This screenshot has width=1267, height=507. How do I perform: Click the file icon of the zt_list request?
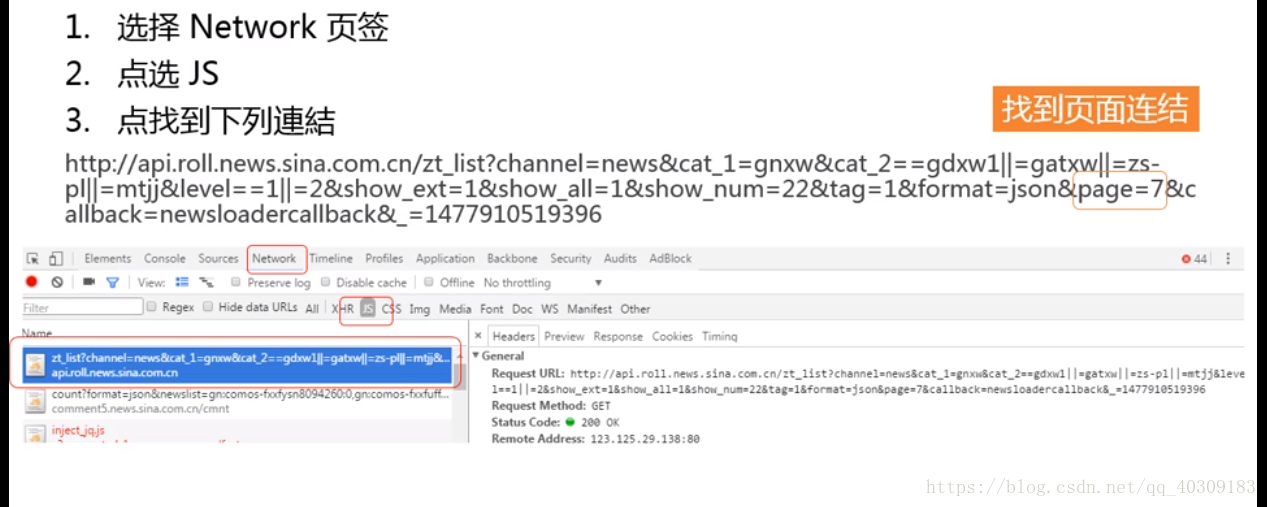36,364
